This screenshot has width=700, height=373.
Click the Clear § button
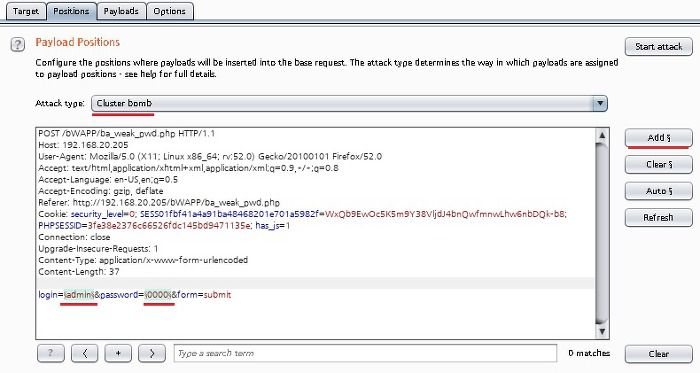pyautogui.click(x=658, y=165)
